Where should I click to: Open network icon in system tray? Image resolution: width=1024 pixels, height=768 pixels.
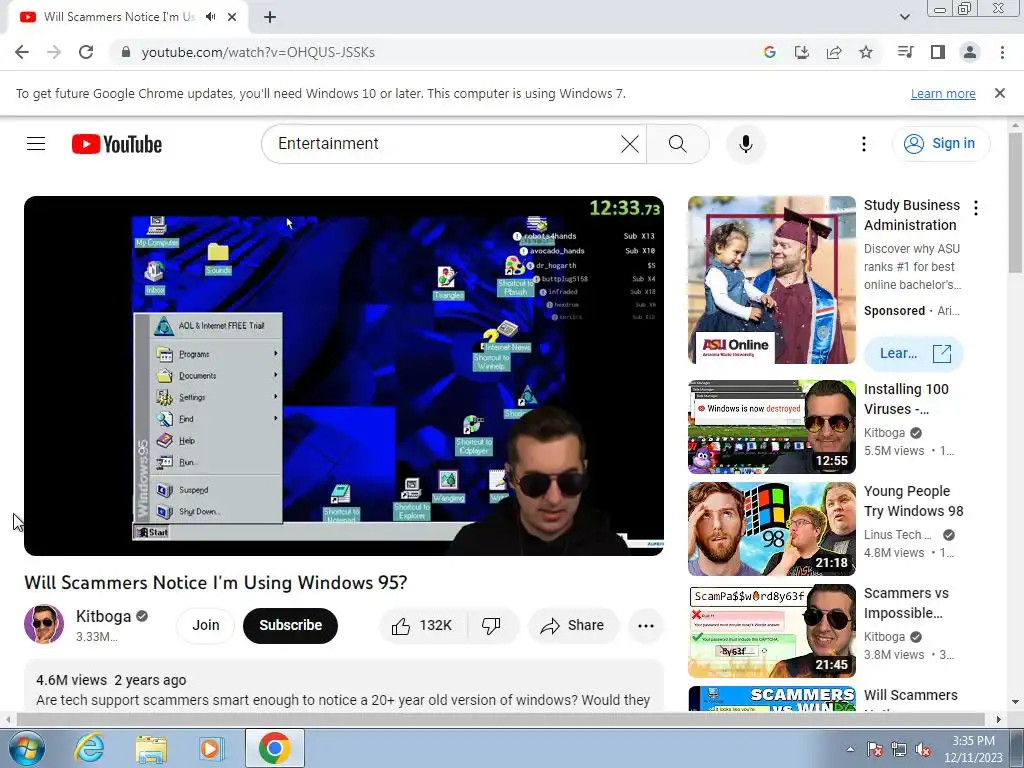(899, 749)
